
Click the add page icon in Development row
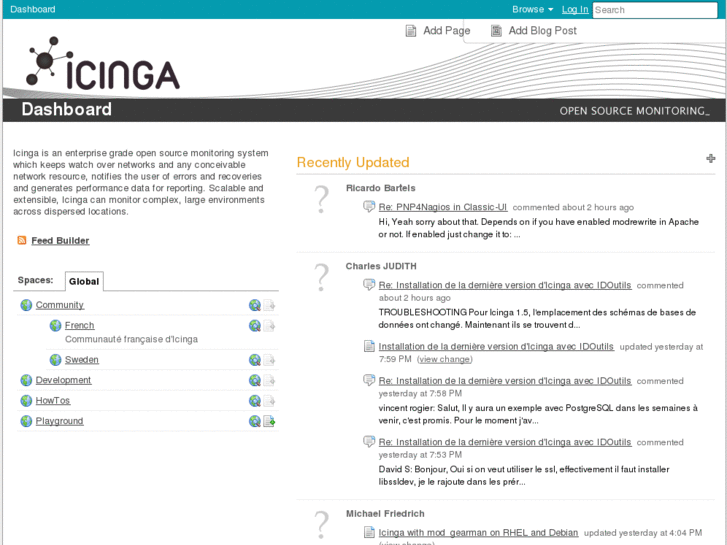click(x=269, y=380)
